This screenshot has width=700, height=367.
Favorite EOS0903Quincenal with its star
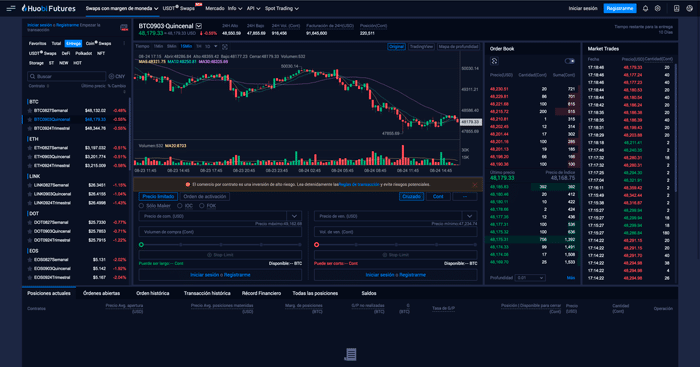coord(30,268)
